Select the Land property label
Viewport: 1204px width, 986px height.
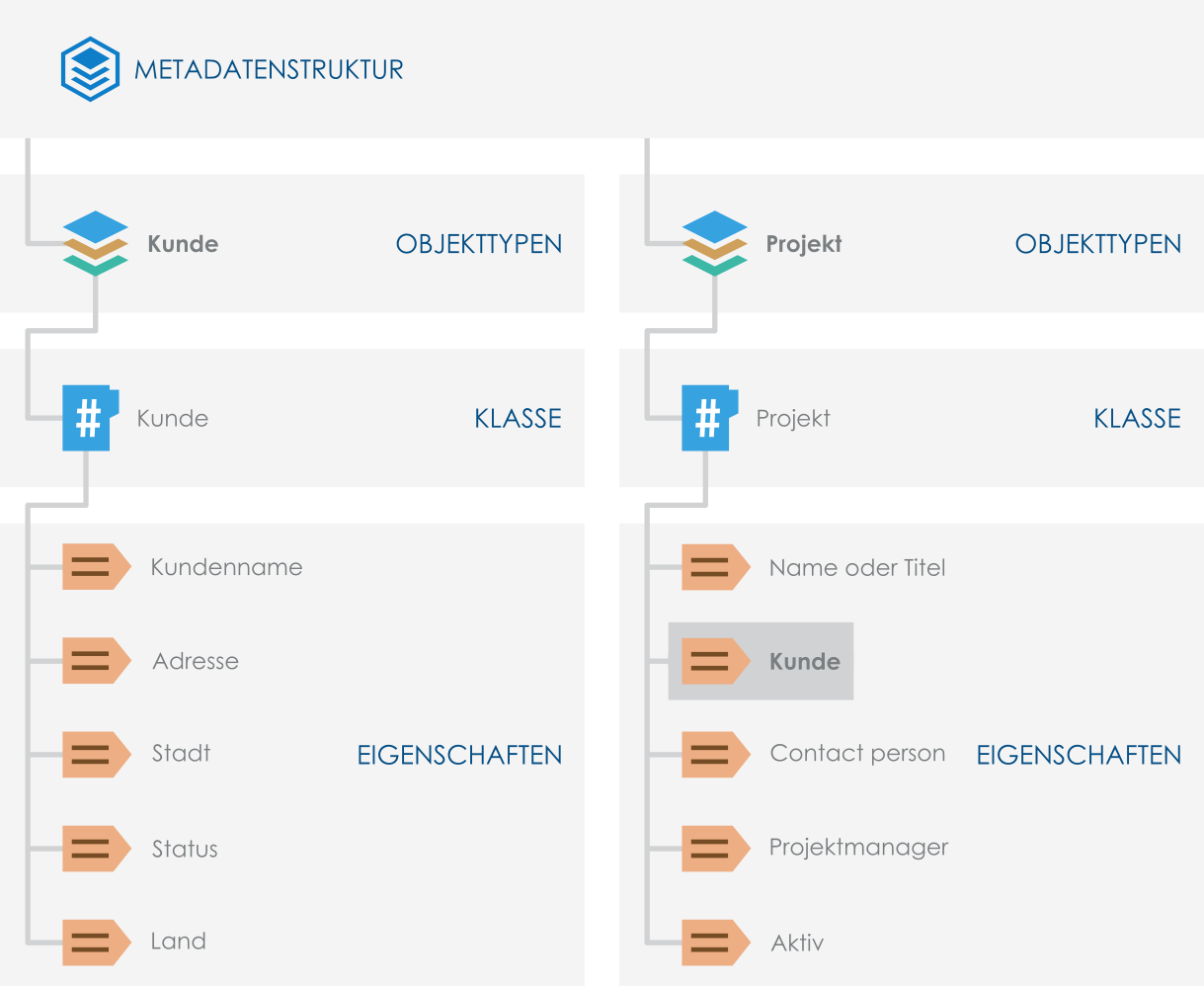point(178,942)
